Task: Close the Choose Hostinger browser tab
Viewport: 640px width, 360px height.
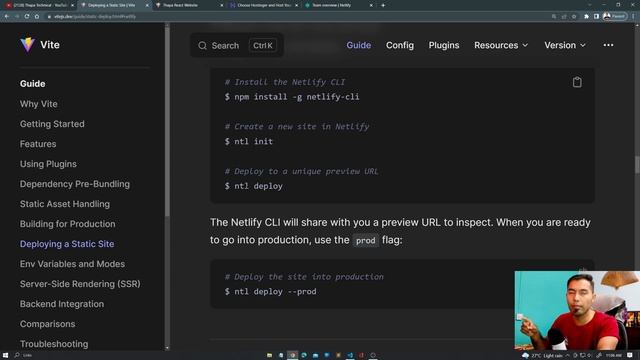Action: coord(296,5)
